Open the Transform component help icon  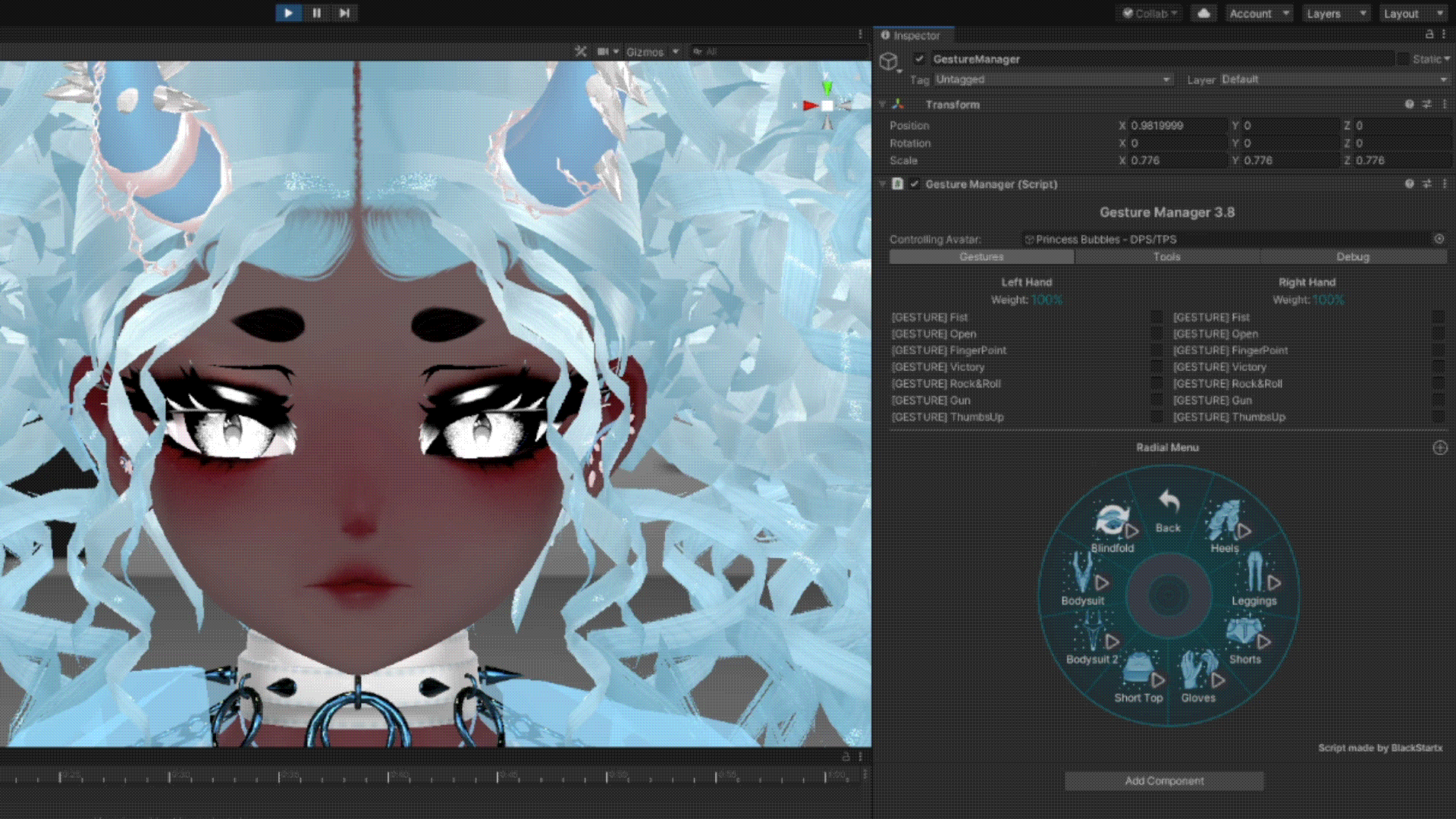point(1409,104)
